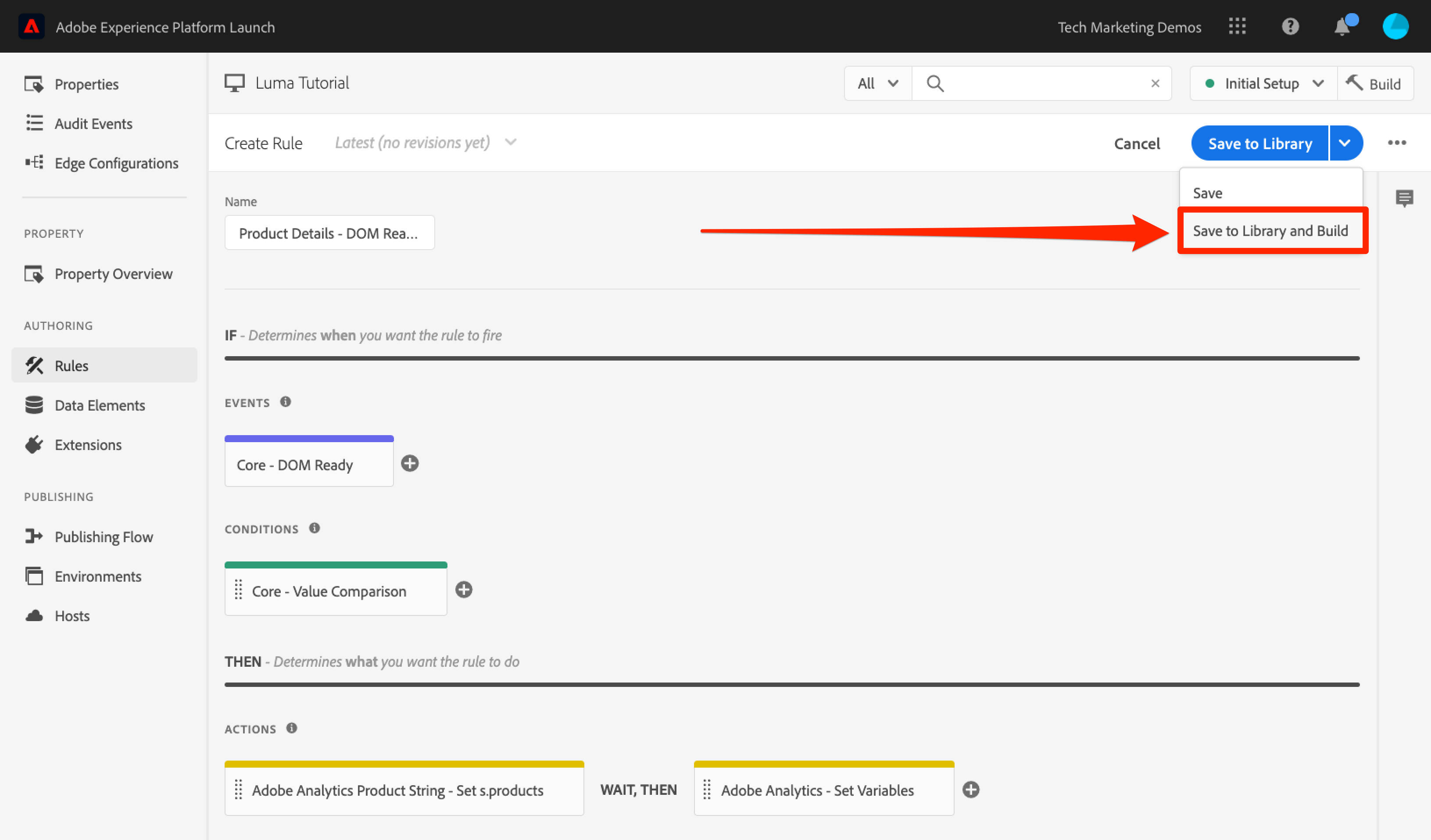
Task: Open the notifications bell icon
Action: pyautogui.click(x=1342, y=27)
